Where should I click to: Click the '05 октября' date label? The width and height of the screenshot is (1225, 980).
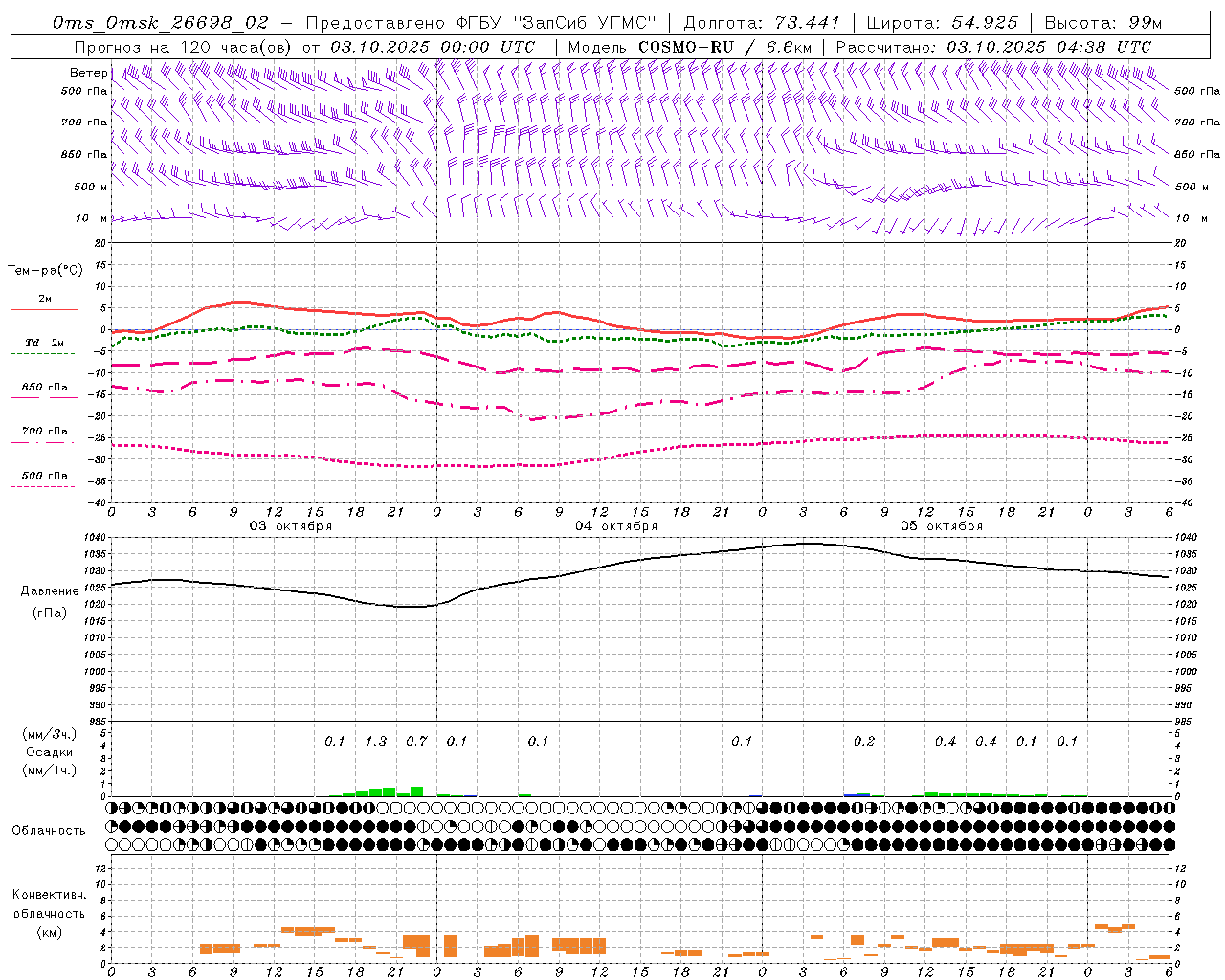coord(941,526)
